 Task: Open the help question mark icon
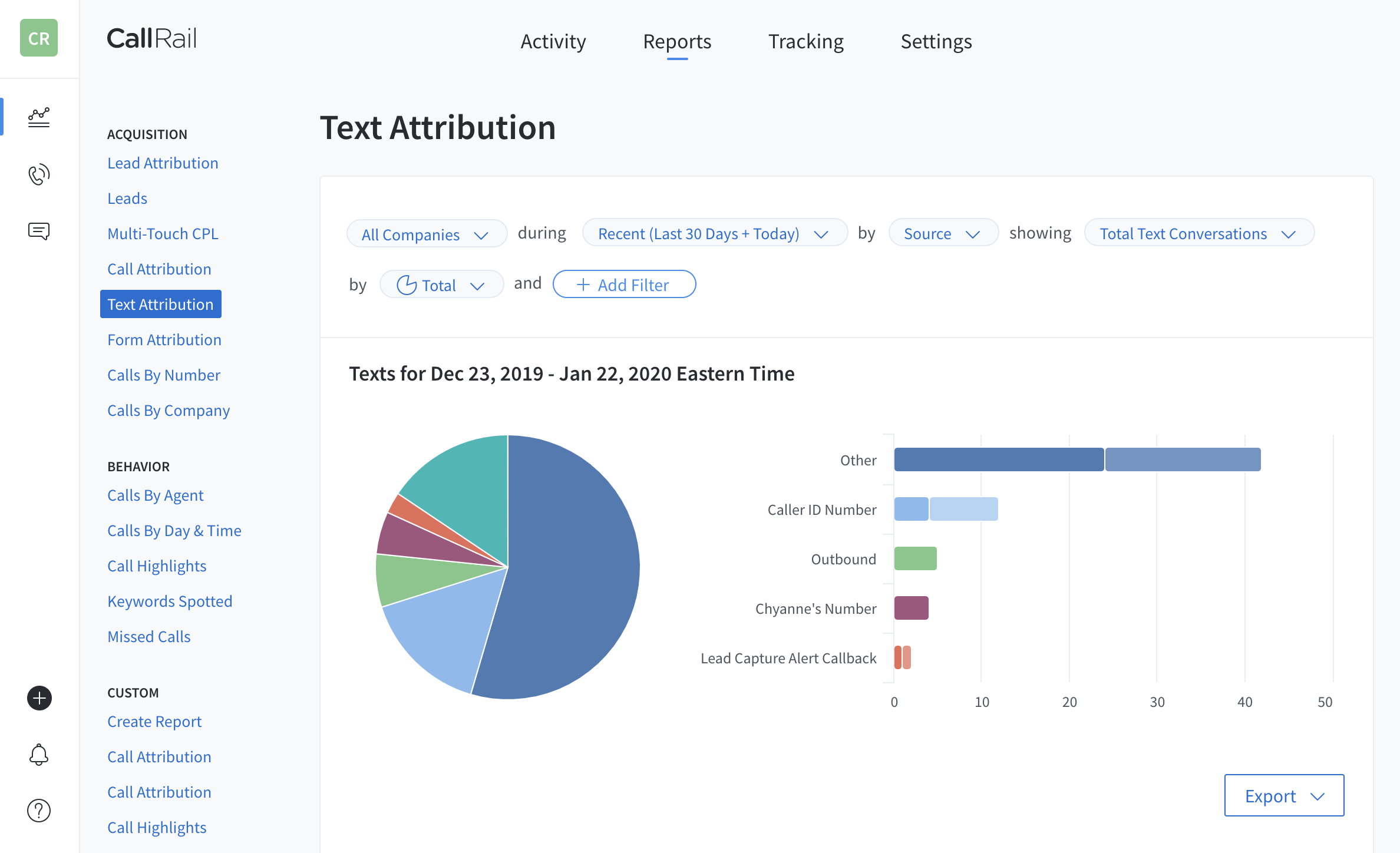pyautogui.click(x=39, y=811)
